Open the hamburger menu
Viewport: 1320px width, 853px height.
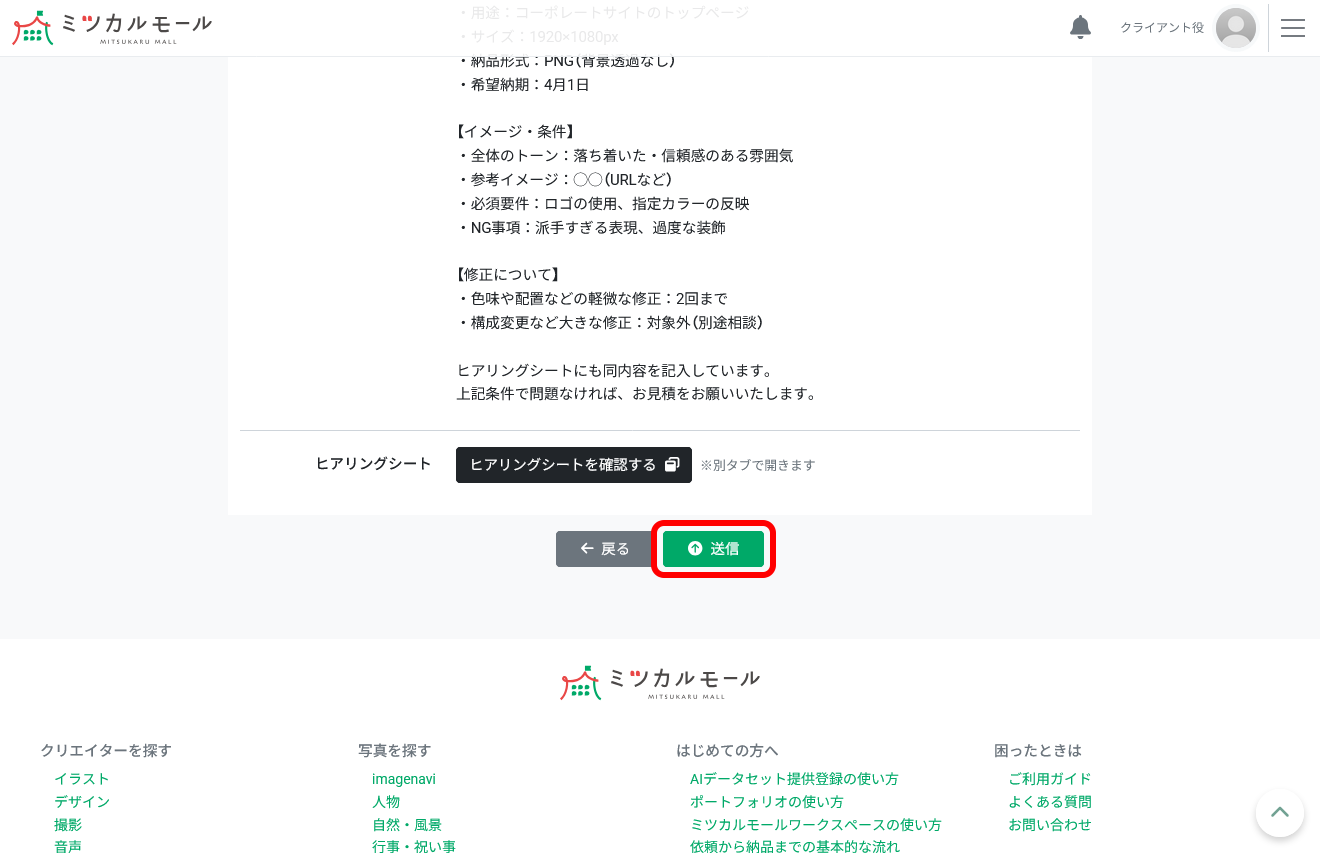[x=1293, y=28]
